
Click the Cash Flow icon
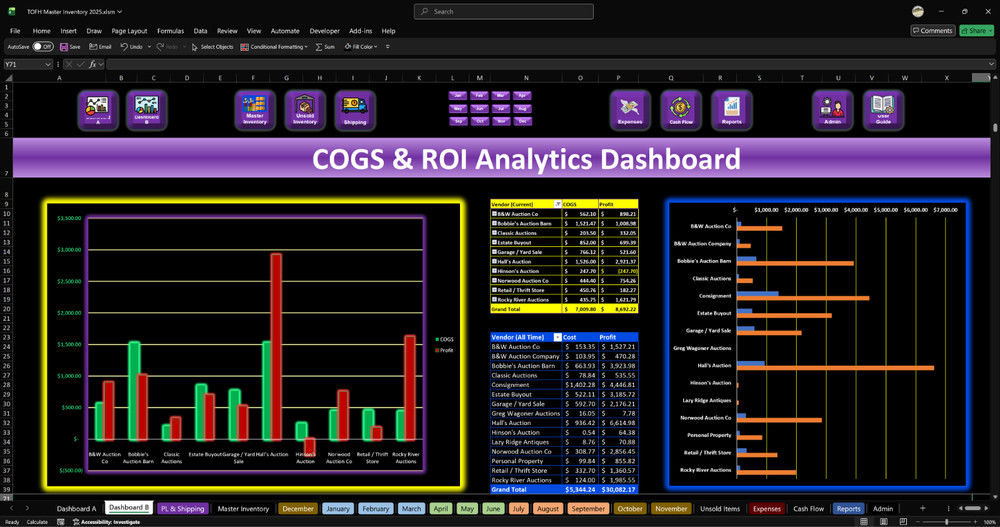click(681, 109)
